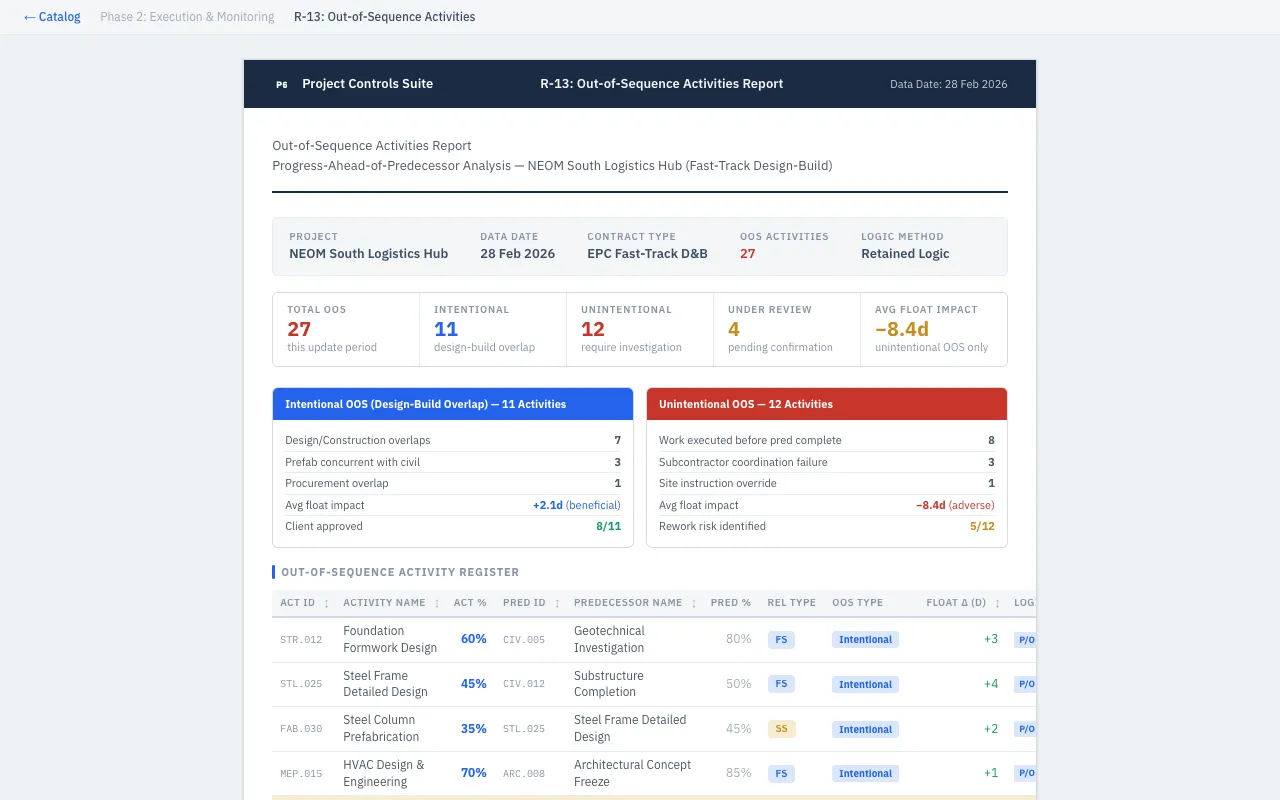Click the SS relationship badge for FAB.030
1280x800 pixels.
point(781,729)
